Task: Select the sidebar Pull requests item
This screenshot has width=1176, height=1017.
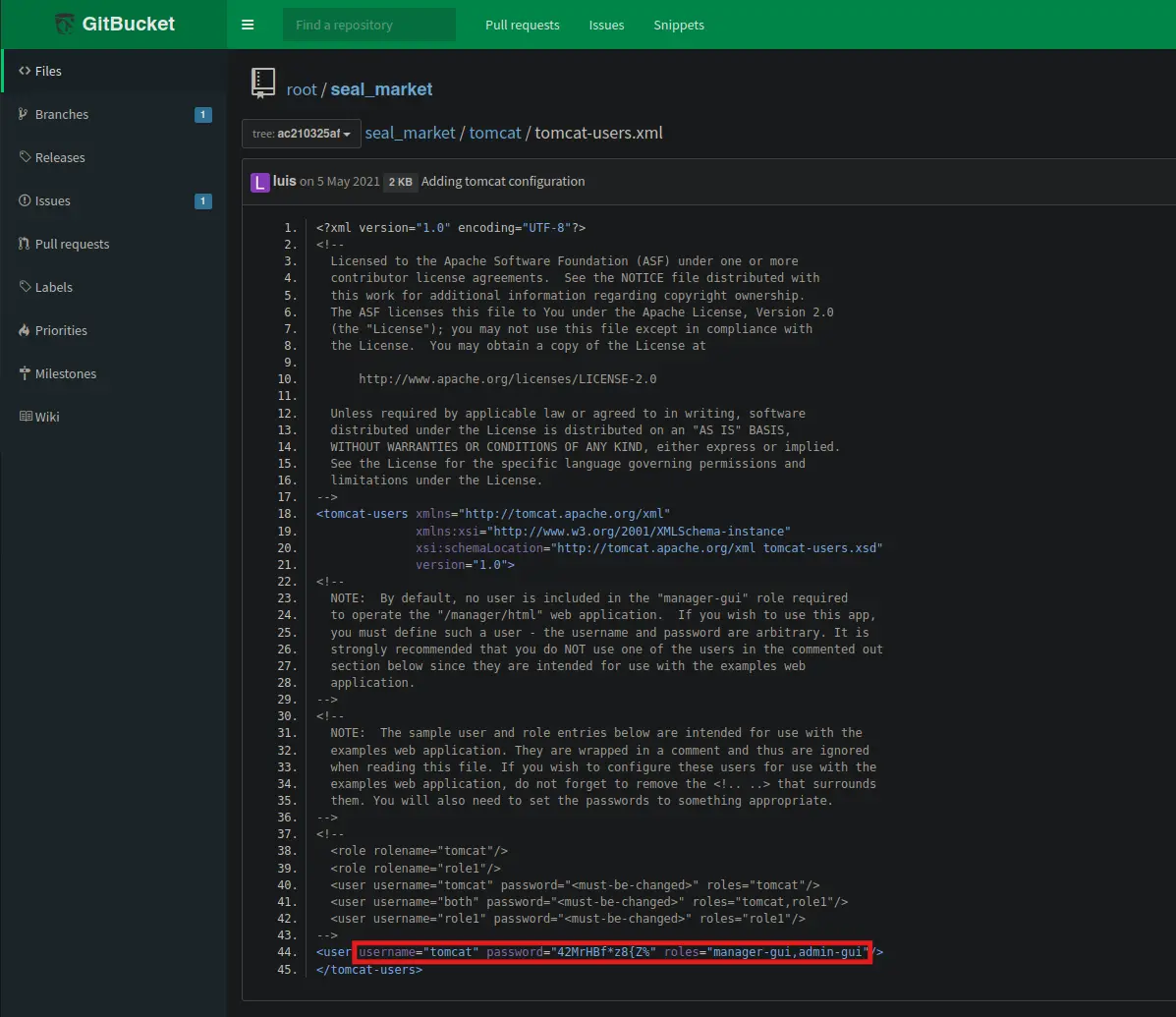Action: pos(114,244)
